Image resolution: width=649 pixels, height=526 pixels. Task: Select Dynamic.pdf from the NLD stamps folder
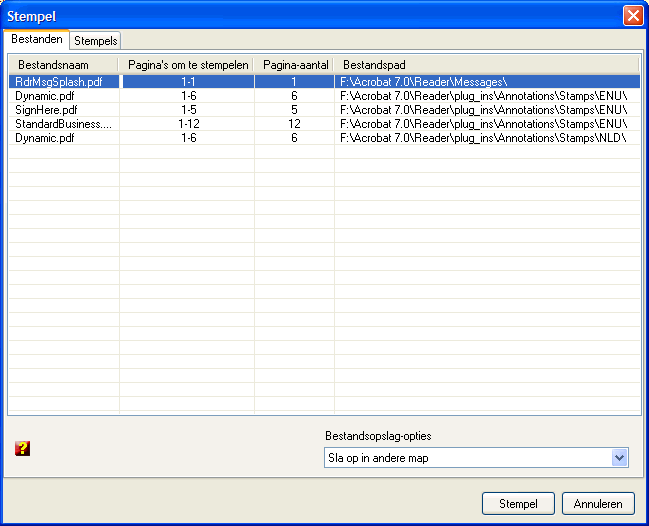coord(44,138)
